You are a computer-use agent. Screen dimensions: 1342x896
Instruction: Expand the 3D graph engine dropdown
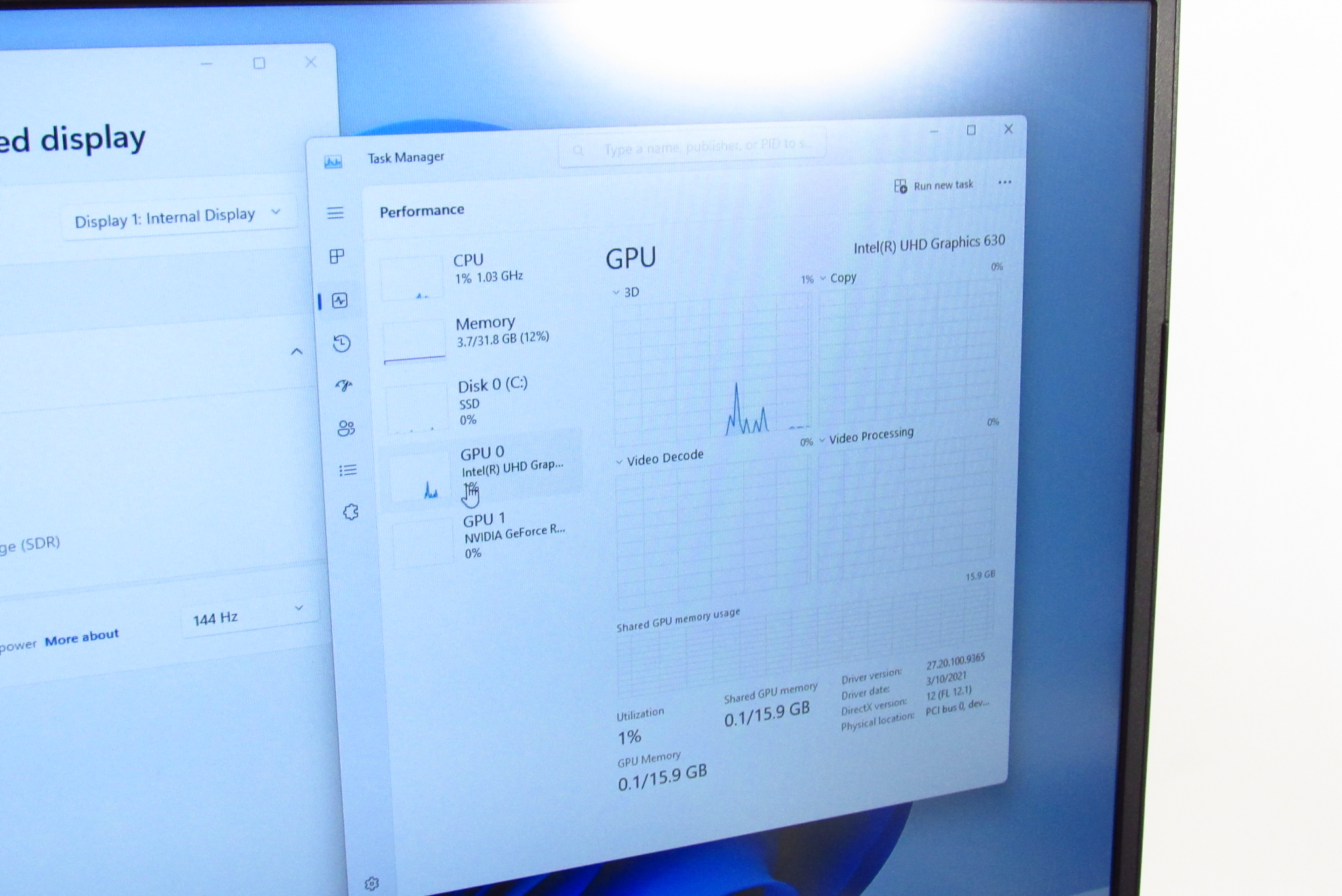626,292
